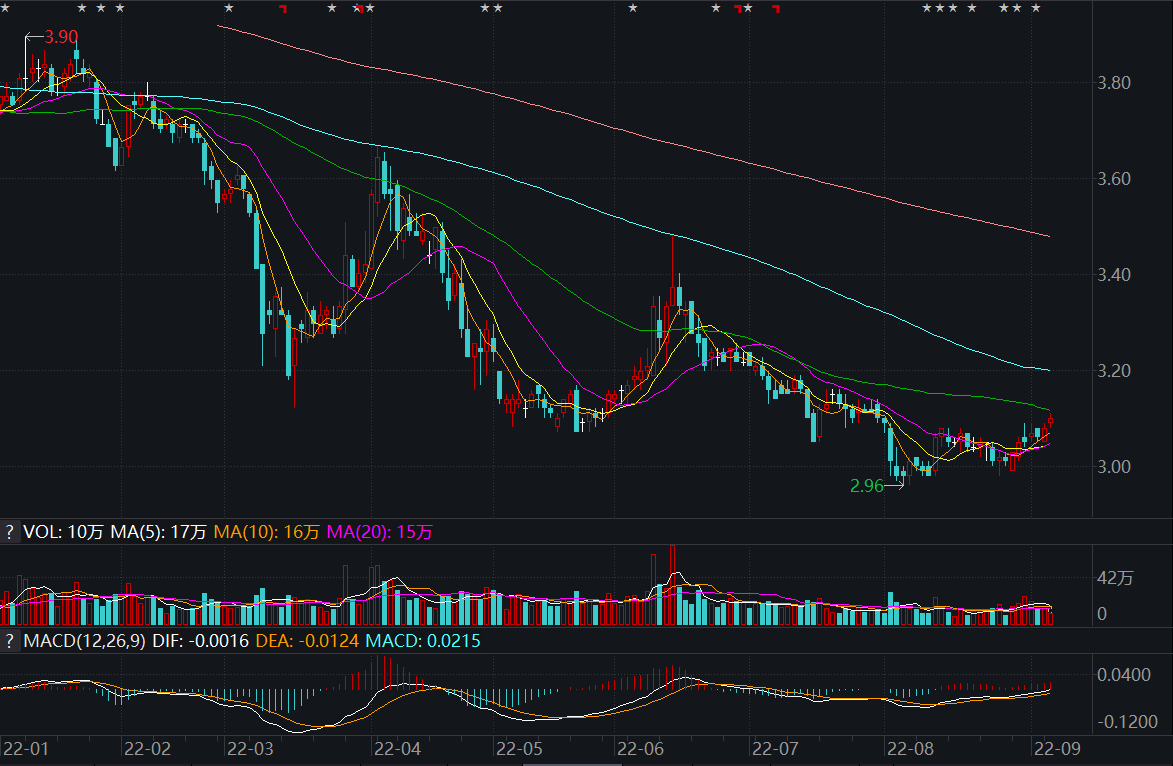Click the cyan MACD: 0.0215 value
This screenshot has height=766, width=1173.
coord(423,640)
